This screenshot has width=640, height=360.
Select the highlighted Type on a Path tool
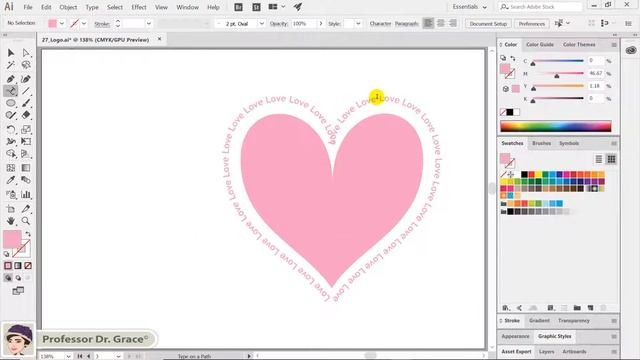pyautogui.click(x=11, y=91)
